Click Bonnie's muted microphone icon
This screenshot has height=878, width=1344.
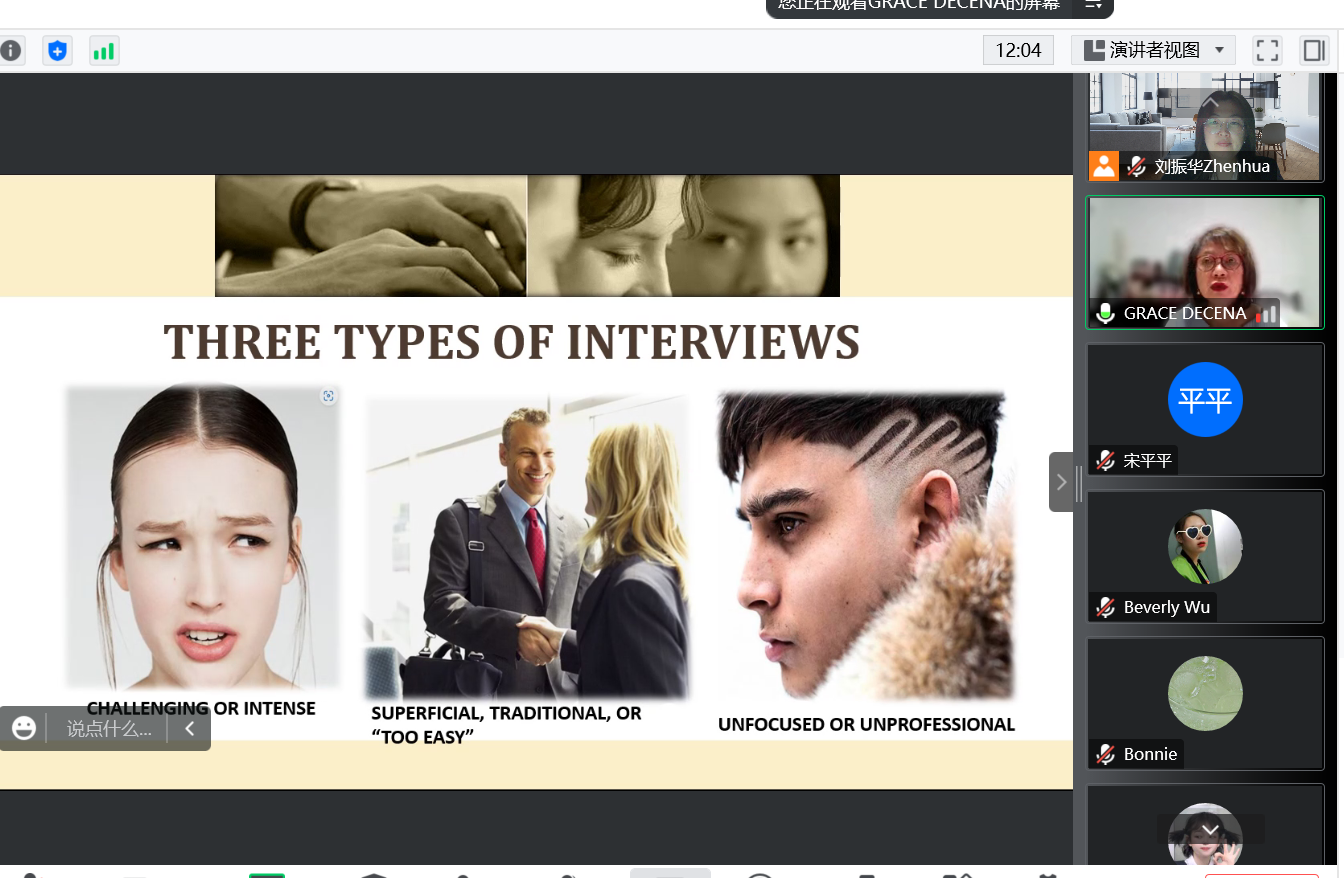tap(1106, 754)
